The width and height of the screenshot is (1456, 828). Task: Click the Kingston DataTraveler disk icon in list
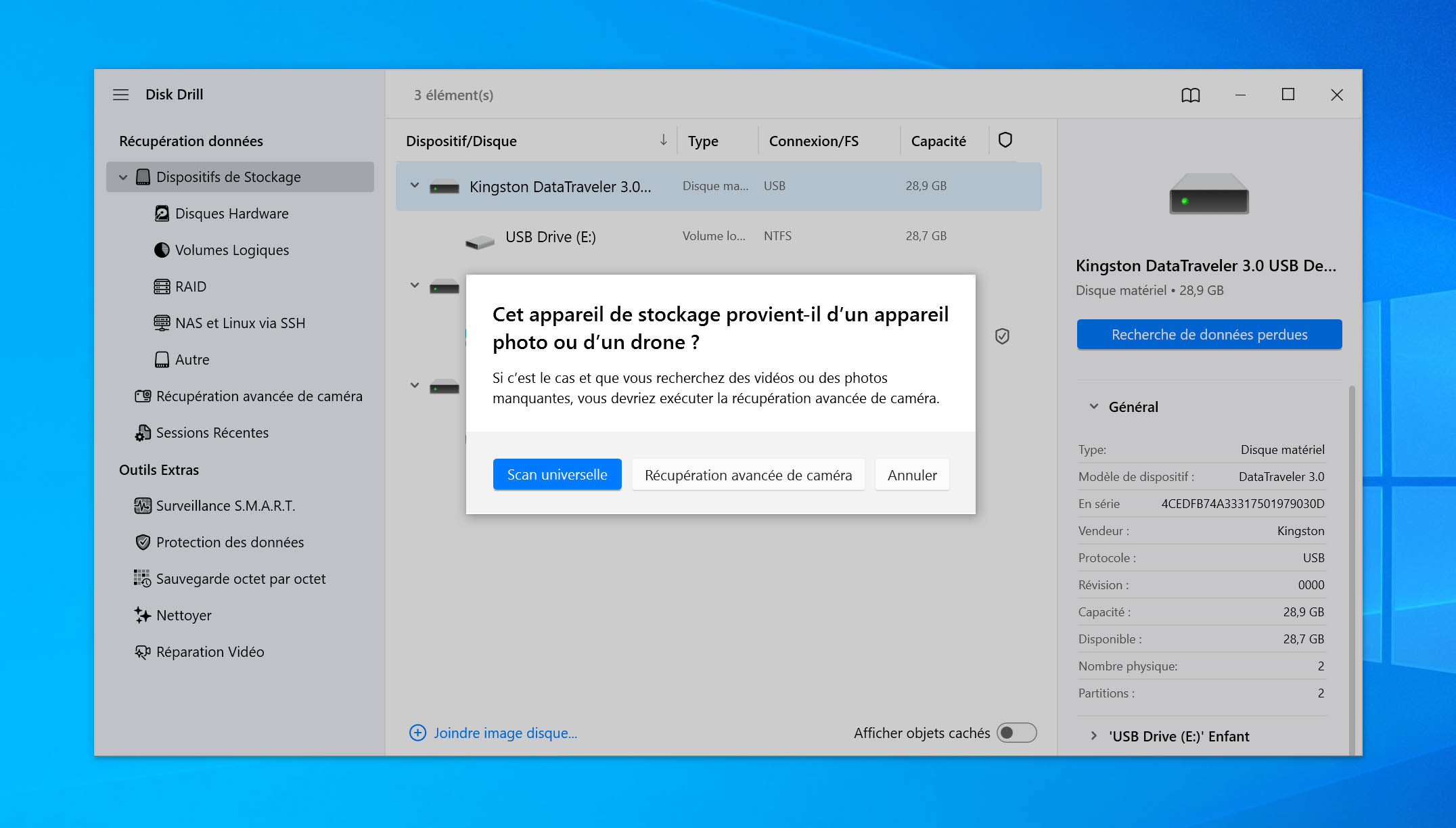coord(445,187)
